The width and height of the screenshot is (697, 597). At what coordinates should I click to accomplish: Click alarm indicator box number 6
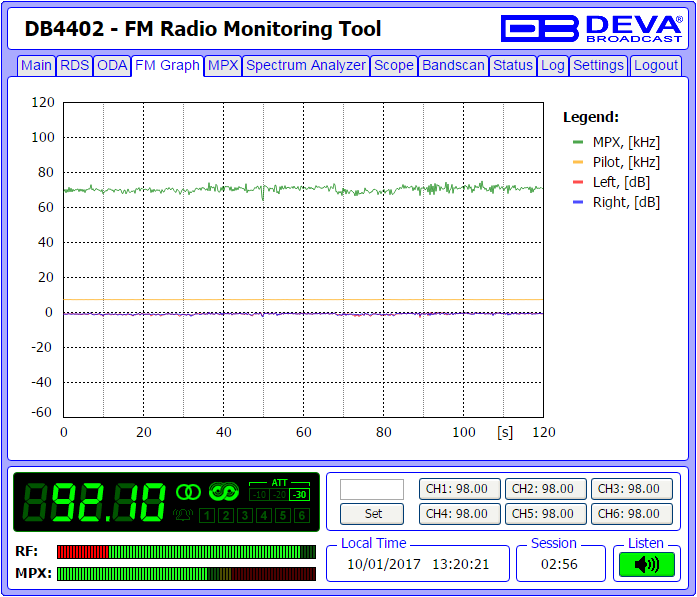tap(302, 516)
